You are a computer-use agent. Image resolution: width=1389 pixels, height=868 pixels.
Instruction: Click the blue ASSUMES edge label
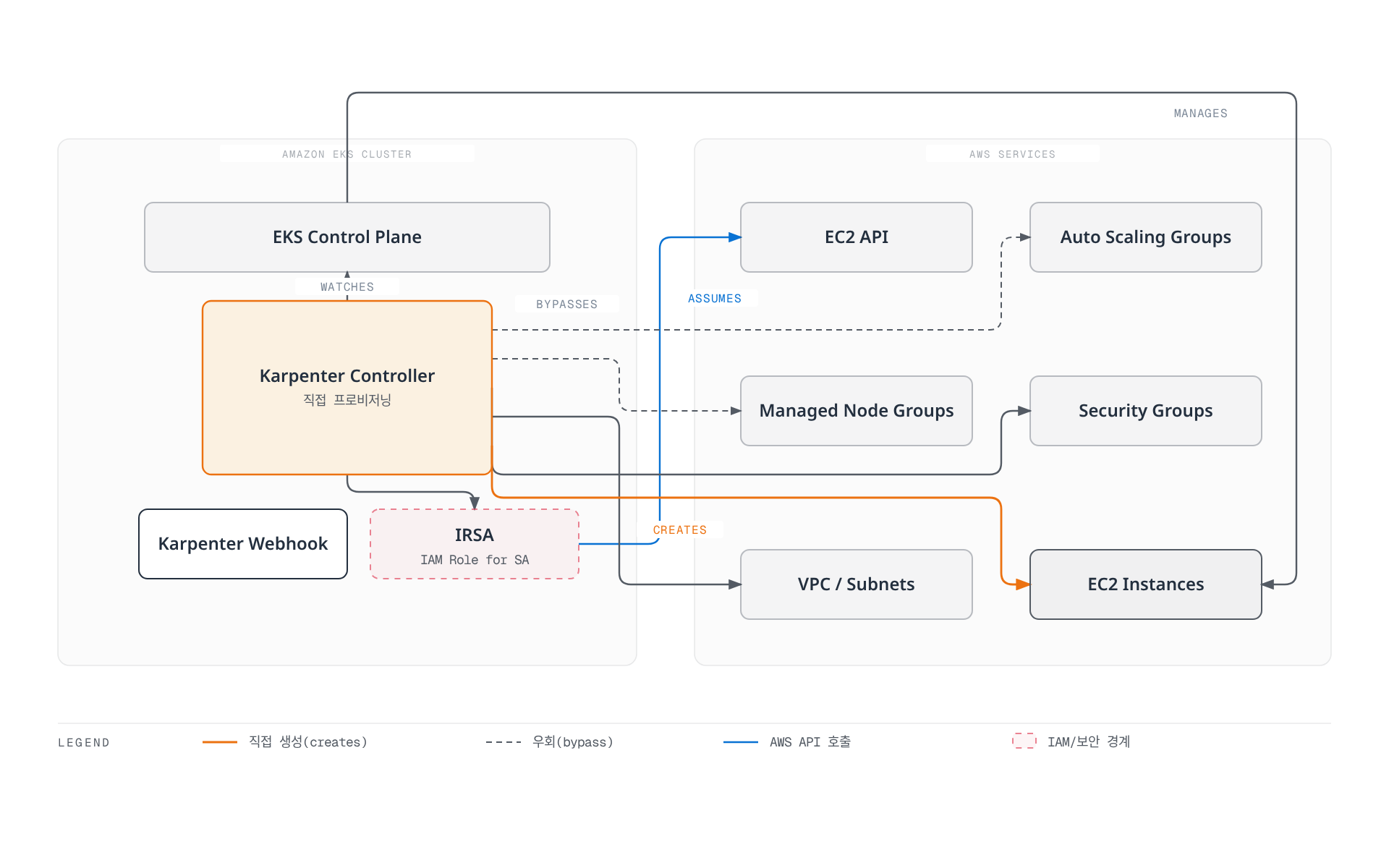pos(715,299)
